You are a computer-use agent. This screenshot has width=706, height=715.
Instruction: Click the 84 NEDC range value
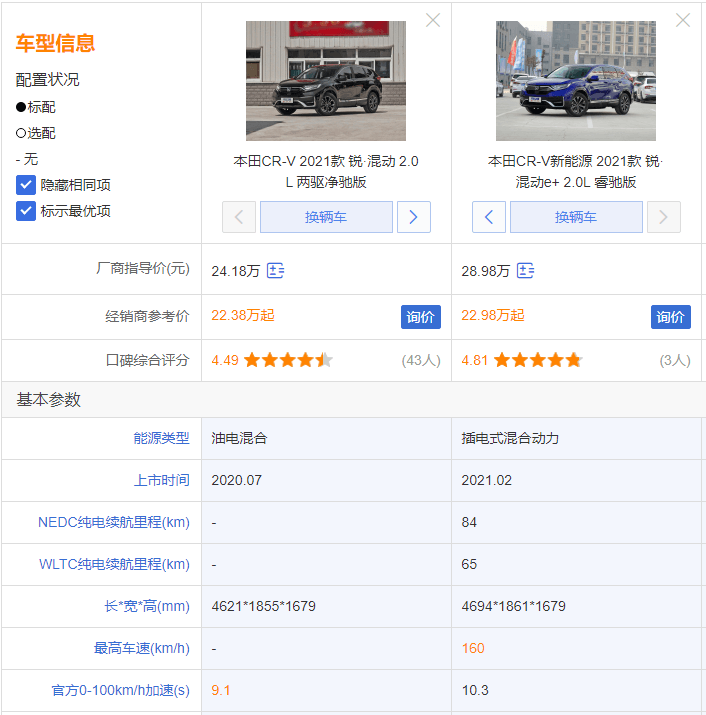click(x=469, y=522)
